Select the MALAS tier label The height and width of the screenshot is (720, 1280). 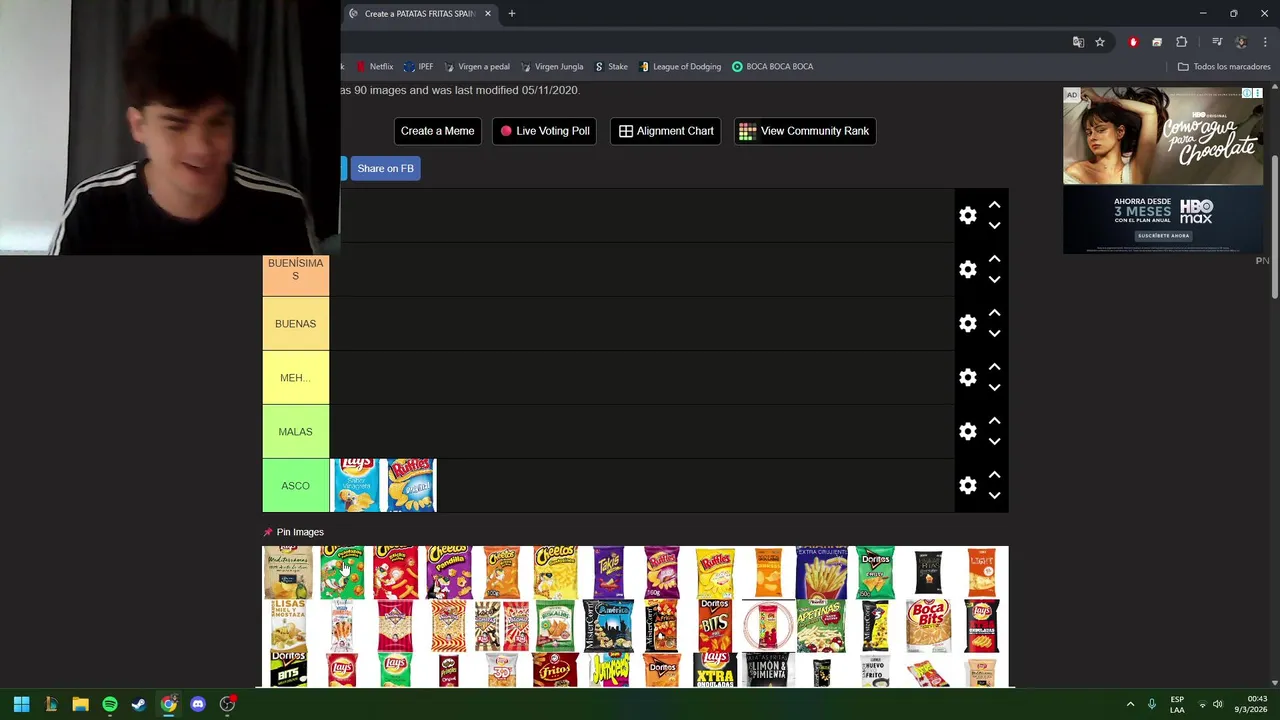pos(295,432)
